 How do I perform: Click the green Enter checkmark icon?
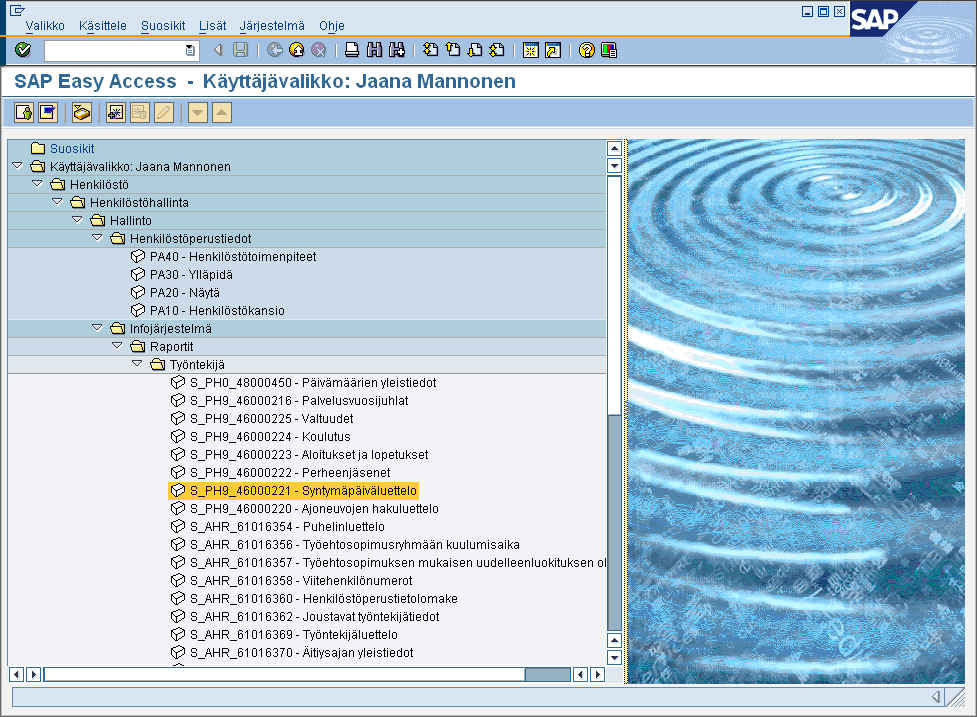pos(23,50)
